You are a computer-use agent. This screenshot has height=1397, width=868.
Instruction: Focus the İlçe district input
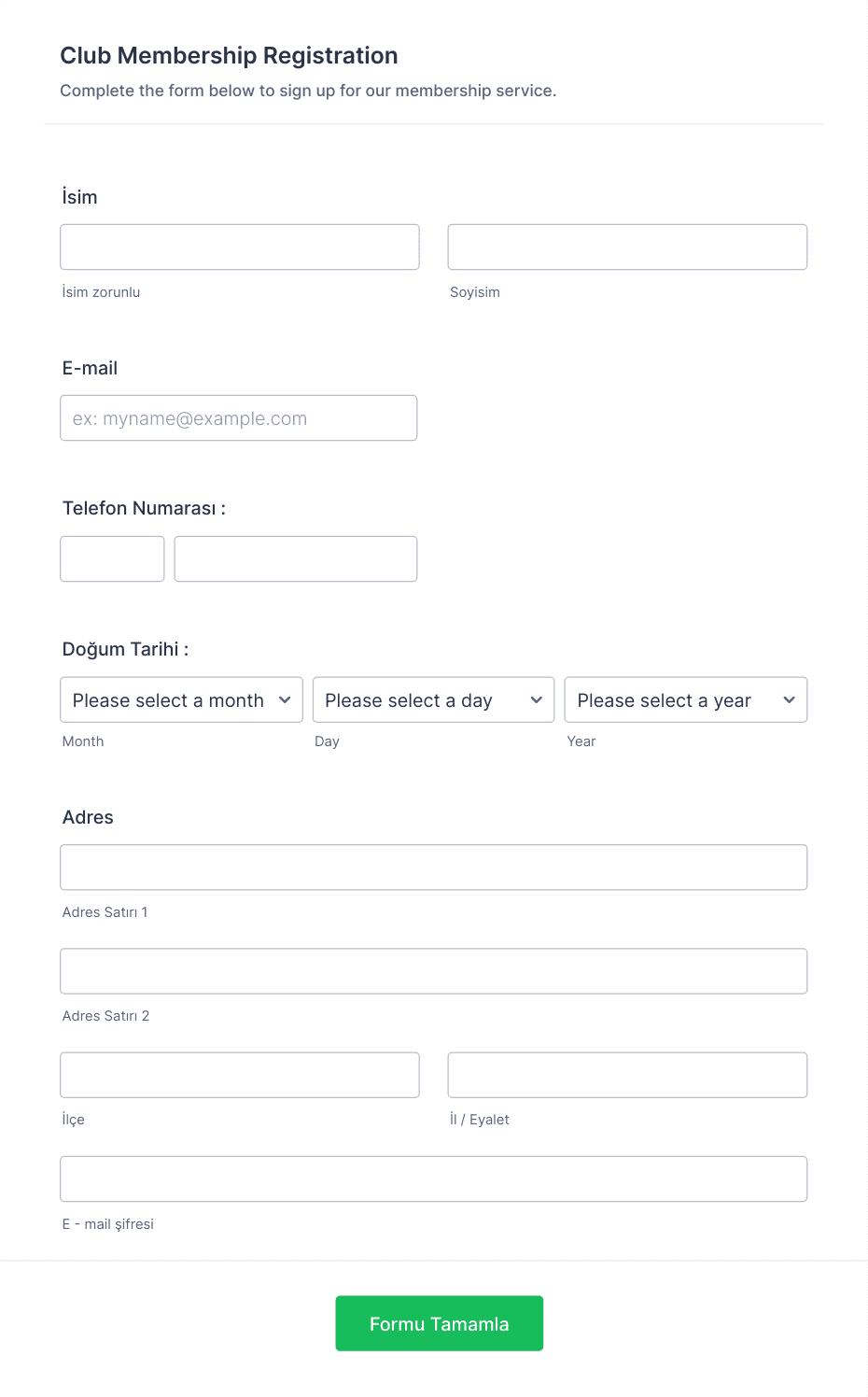tap(239, 1075)
